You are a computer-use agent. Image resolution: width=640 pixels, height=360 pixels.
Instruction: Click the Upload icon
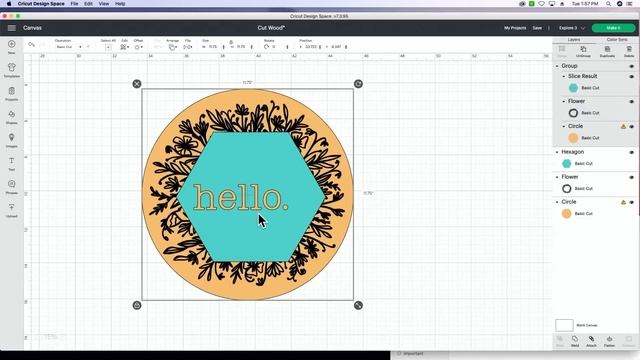11,210
